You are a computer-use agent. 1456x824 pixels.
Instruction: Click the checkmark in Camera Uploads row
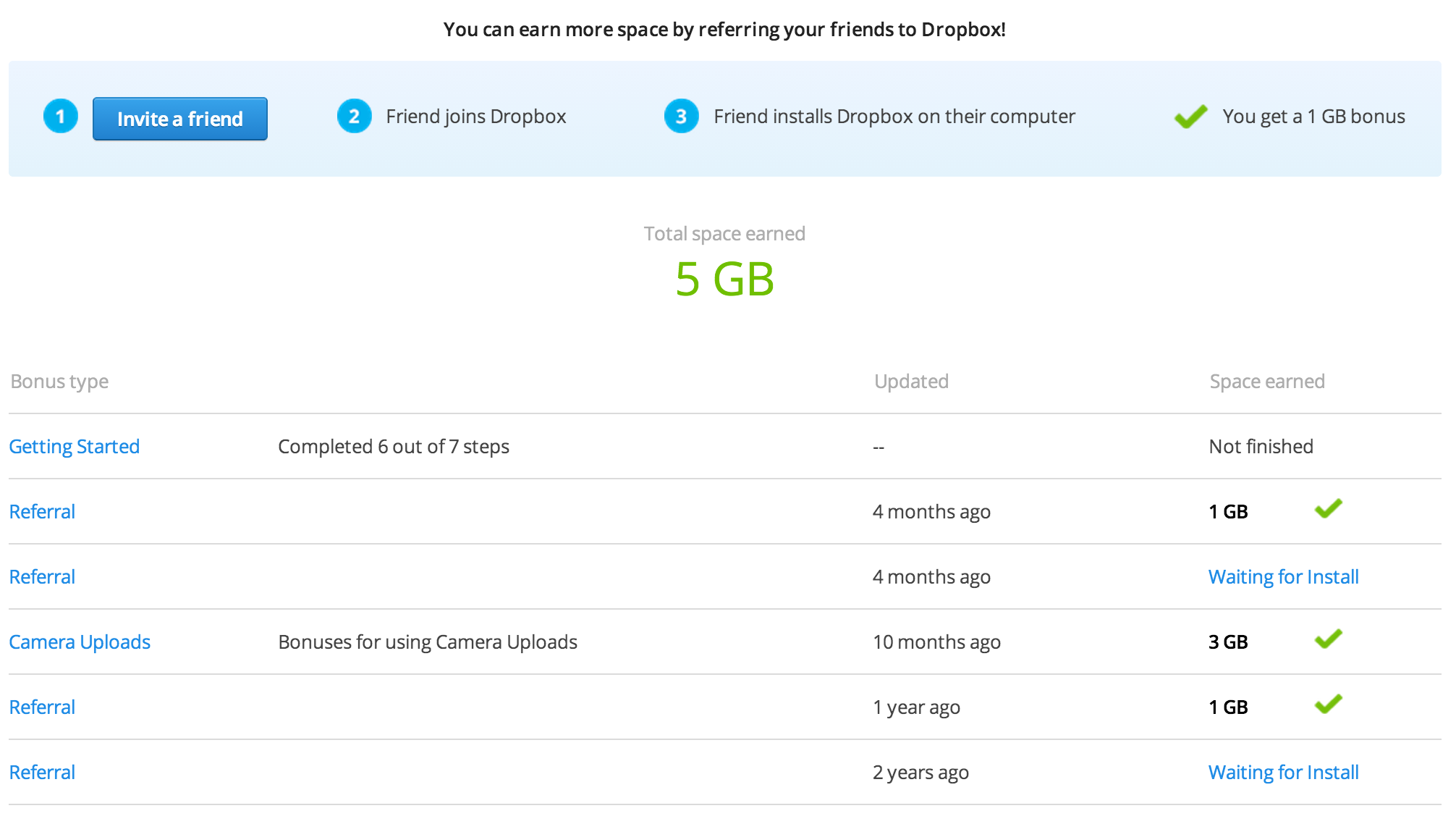pos(1329,639)
